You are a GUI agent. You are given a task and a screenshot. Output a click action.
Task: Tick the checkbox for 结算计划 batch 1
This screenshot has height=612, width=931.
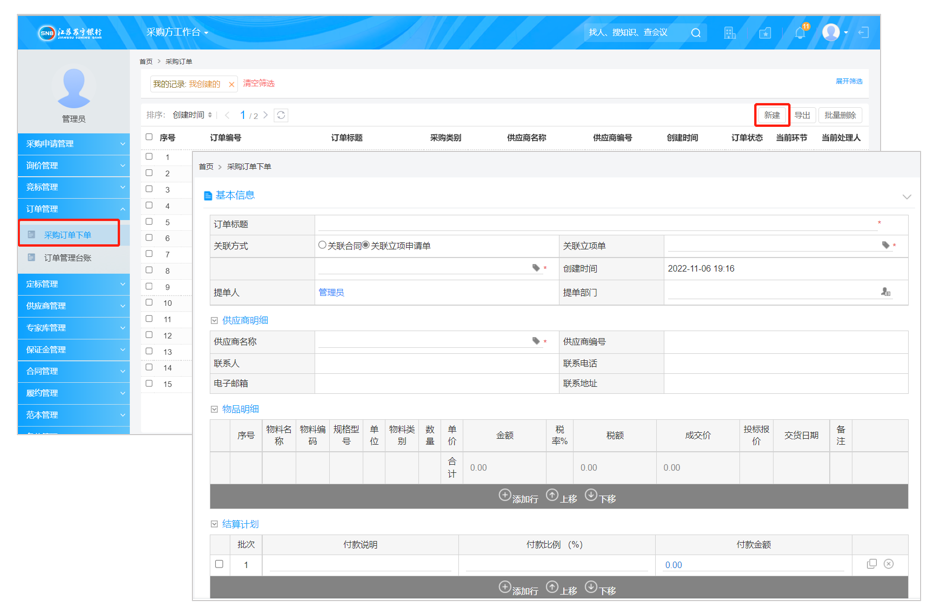click(x=219, y=564)
